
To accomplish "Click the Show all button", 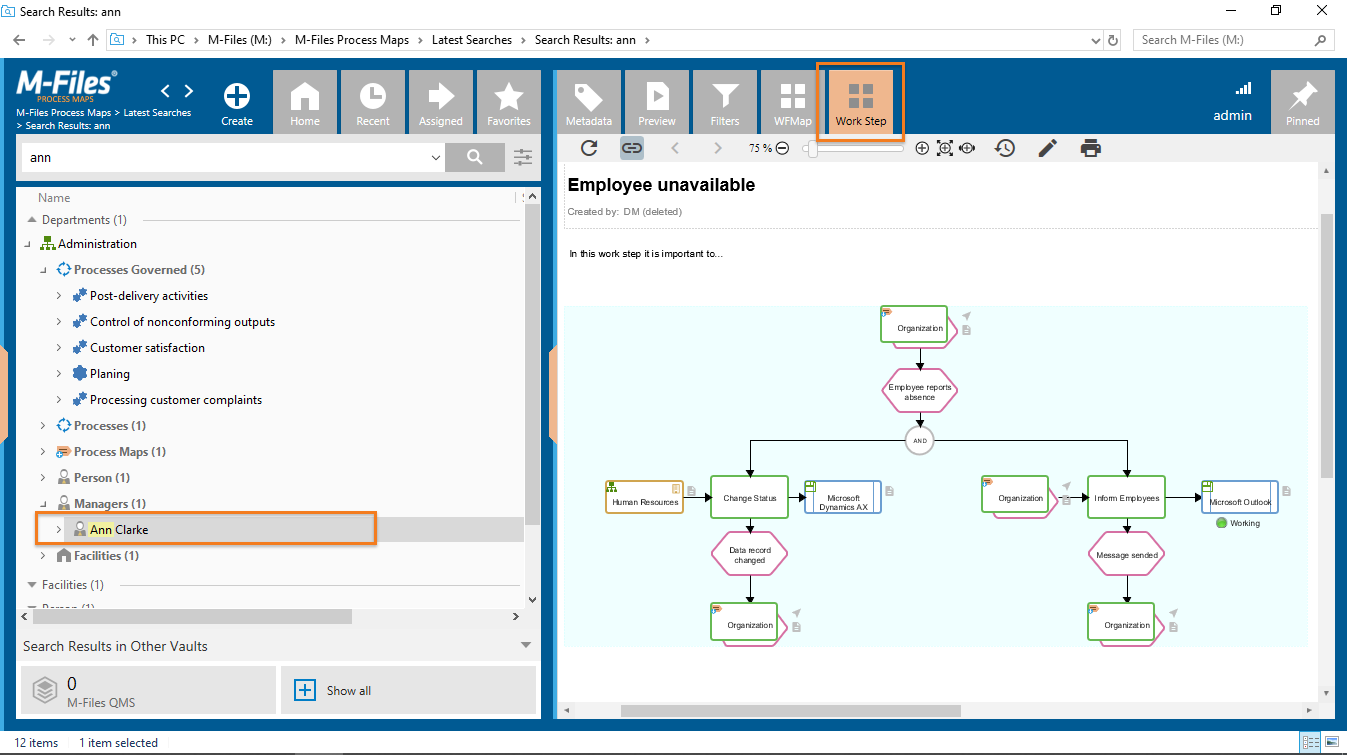I will tap(408, 690).
